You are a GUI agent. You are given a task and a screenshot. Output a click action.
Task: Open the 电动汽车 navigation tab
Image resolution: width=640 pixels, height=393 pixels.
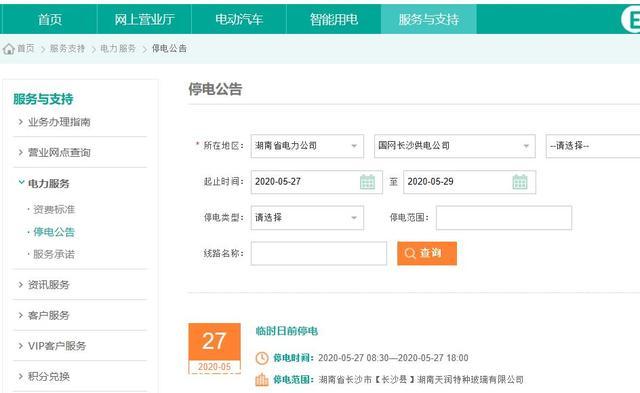(x=239, y=19)
